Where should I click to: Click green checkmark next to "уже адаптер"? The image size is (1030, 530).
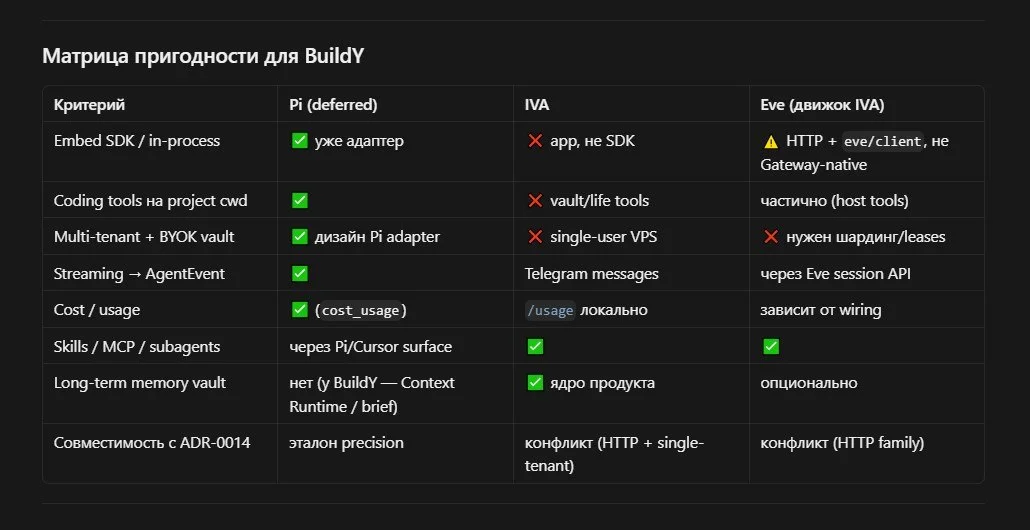pos(300,141)
